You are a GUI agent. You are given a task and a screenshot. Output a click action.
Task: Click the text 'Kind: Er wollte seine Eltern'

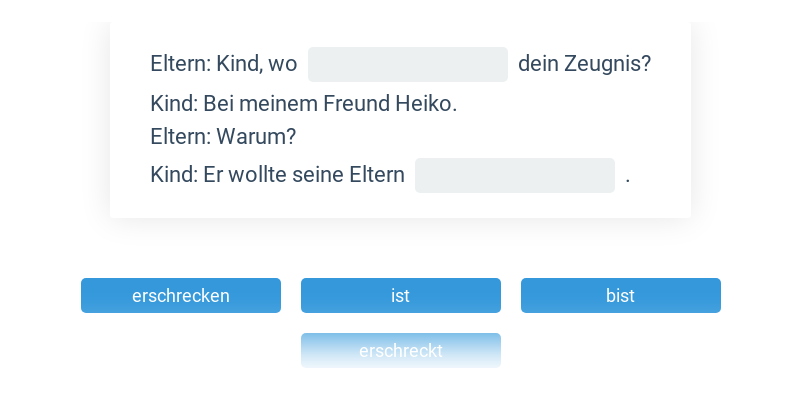coord(278,175)
